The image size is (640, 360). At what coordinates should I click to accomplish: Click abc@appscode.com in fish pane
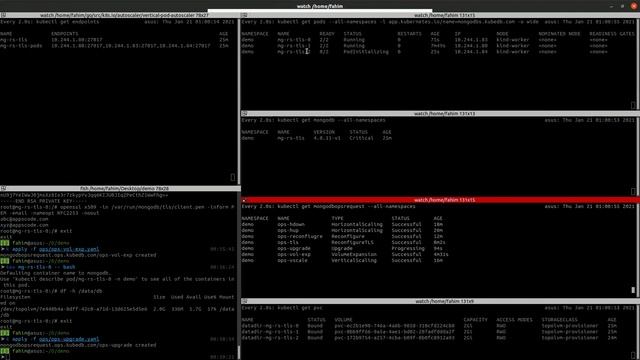(x=24, y=219)
